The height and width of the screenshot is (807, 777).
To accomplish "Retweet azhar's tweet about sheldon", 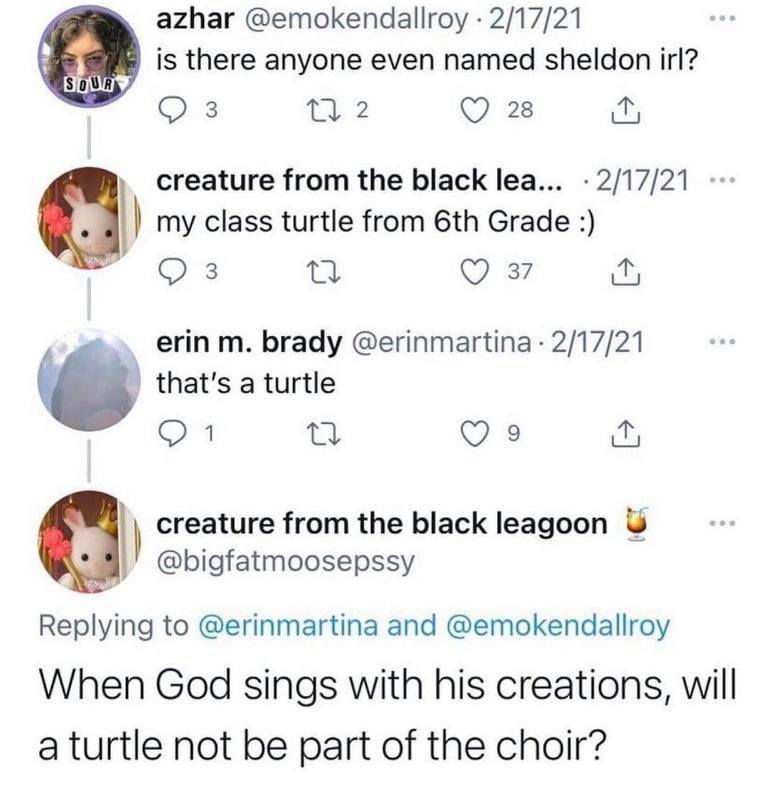I will (x=333, y=113).
